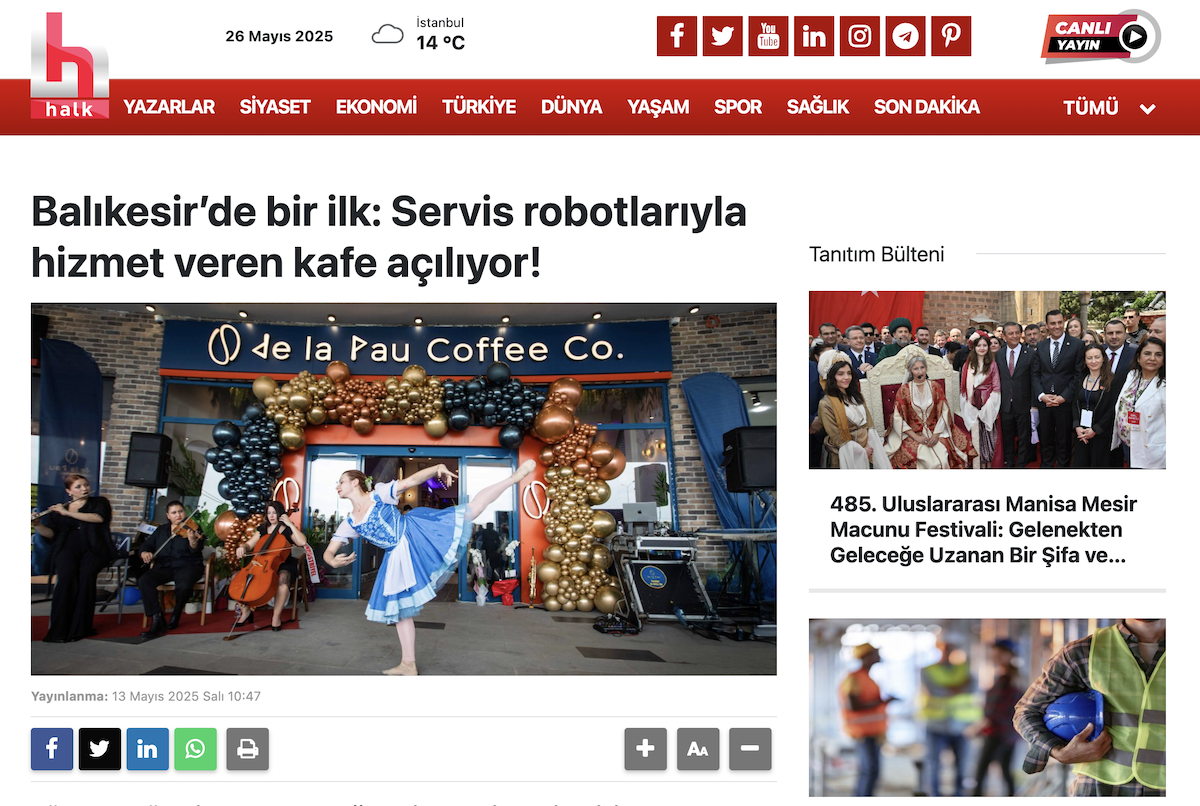Open the Instagram profile icon

pyautogui.click(x=860, y=37)
